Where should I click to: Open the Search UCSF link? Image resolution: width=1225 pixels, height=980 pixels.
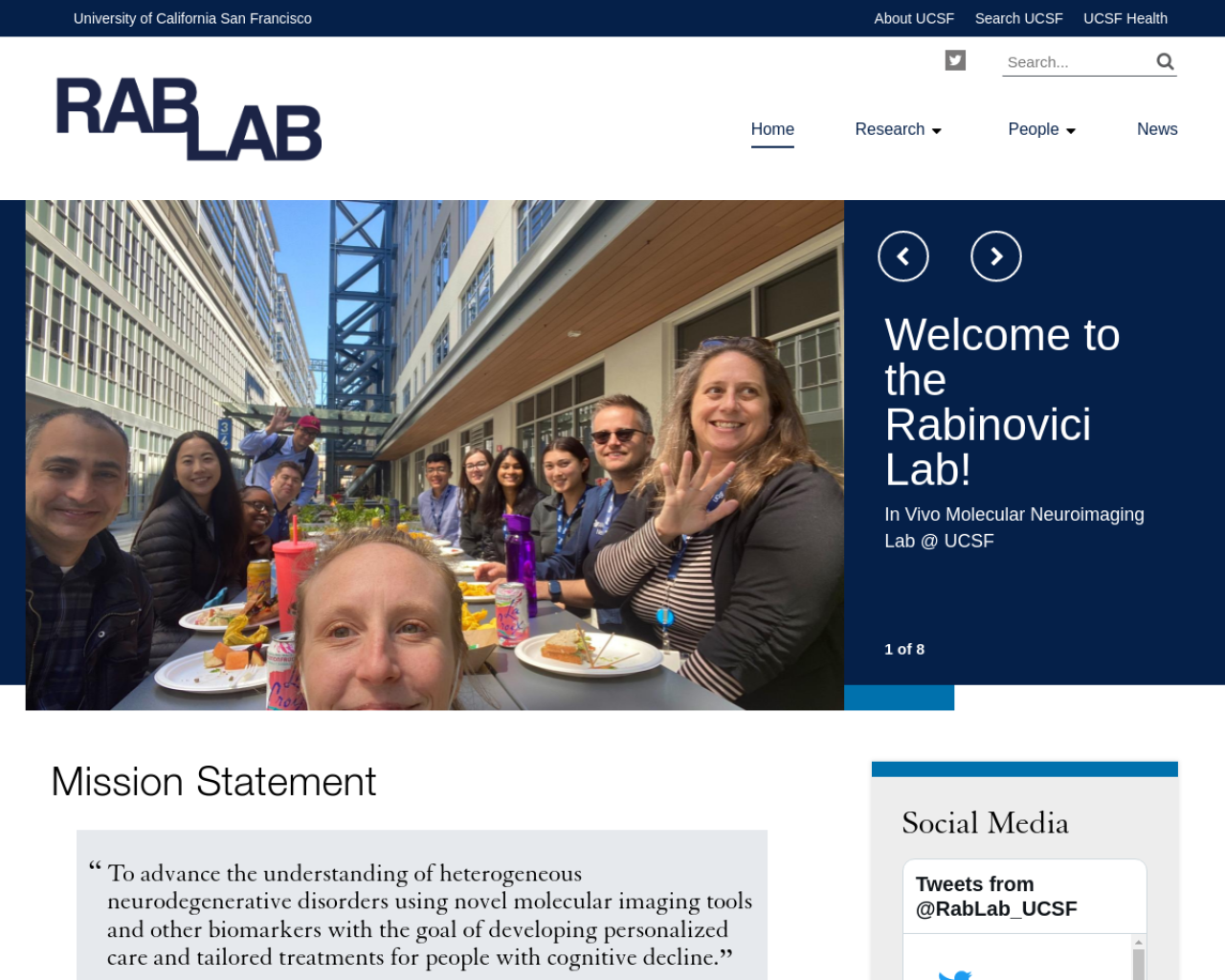pos(1018,18)
